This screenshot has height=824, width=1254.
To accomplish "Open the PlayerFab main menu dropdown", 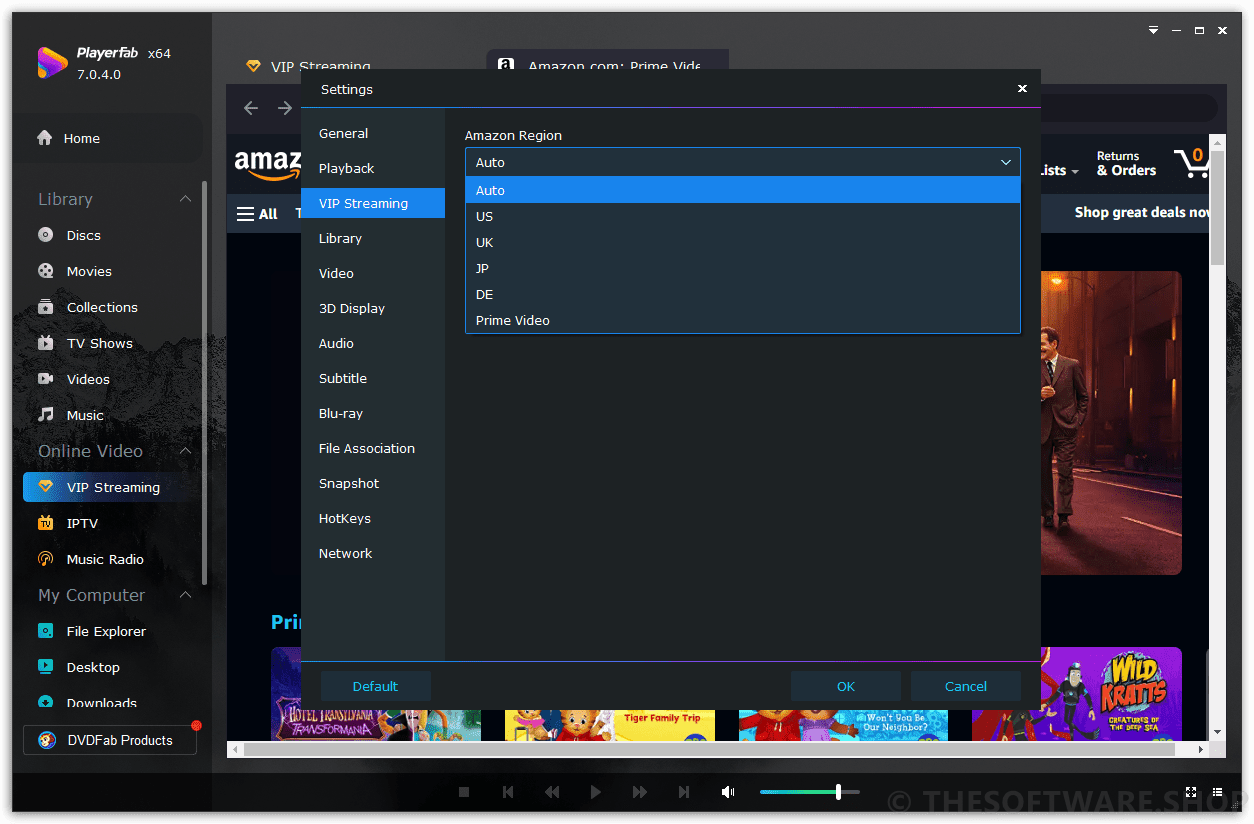I will point(1153,31).
